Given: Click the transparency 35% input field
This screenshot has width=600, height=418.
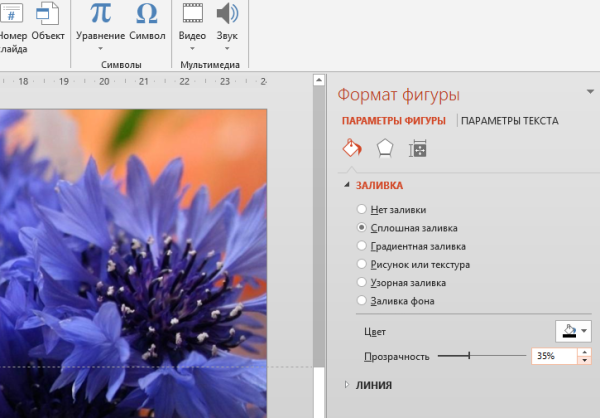Looking at the screenshot, I should pyautogui.click(x=553, y=356).
